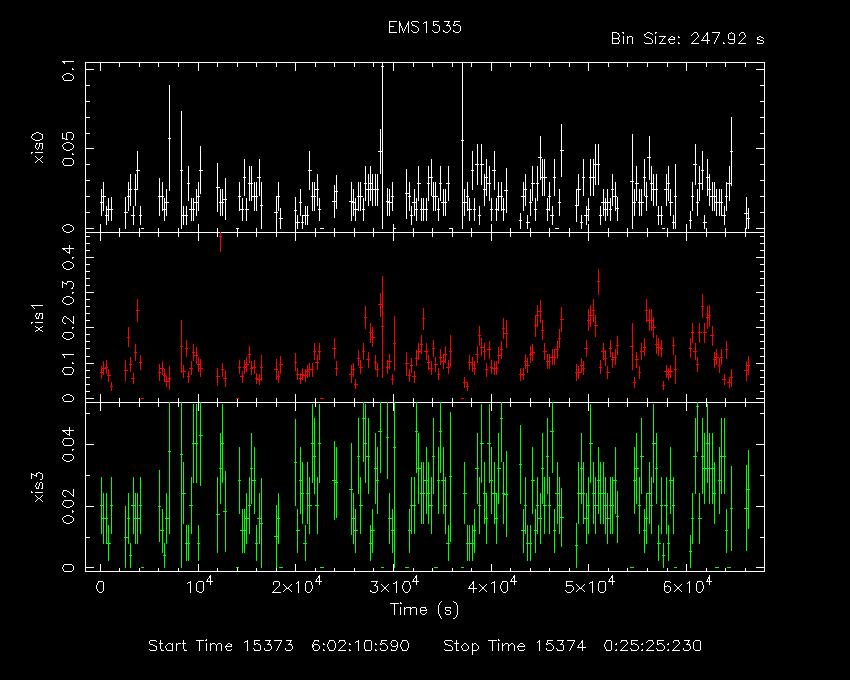The image size is (850, 680).
Task: Click the 'Stop Time 15374' text
Action: click(514, 646)
